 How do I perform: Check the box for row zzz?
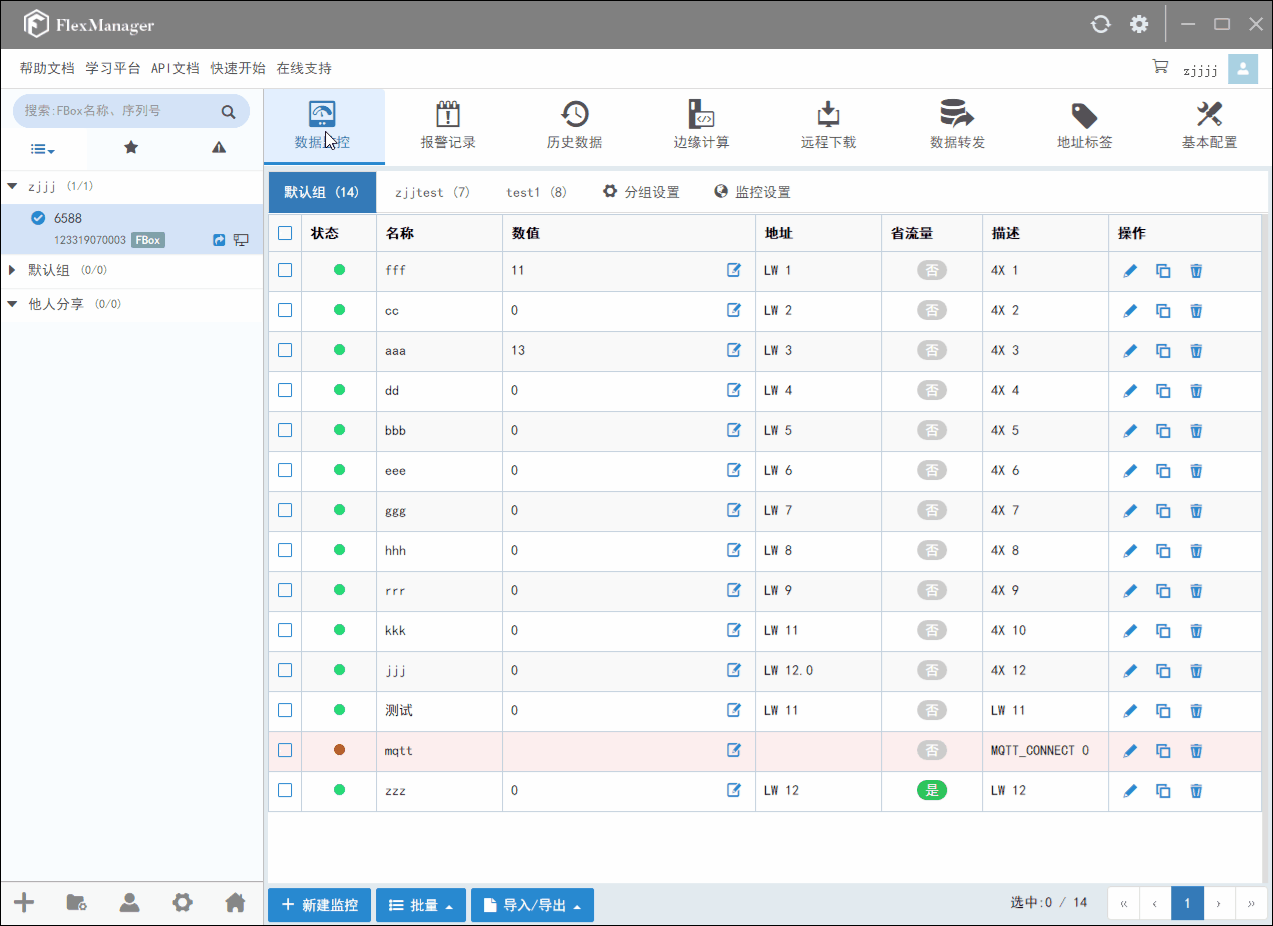285,790
